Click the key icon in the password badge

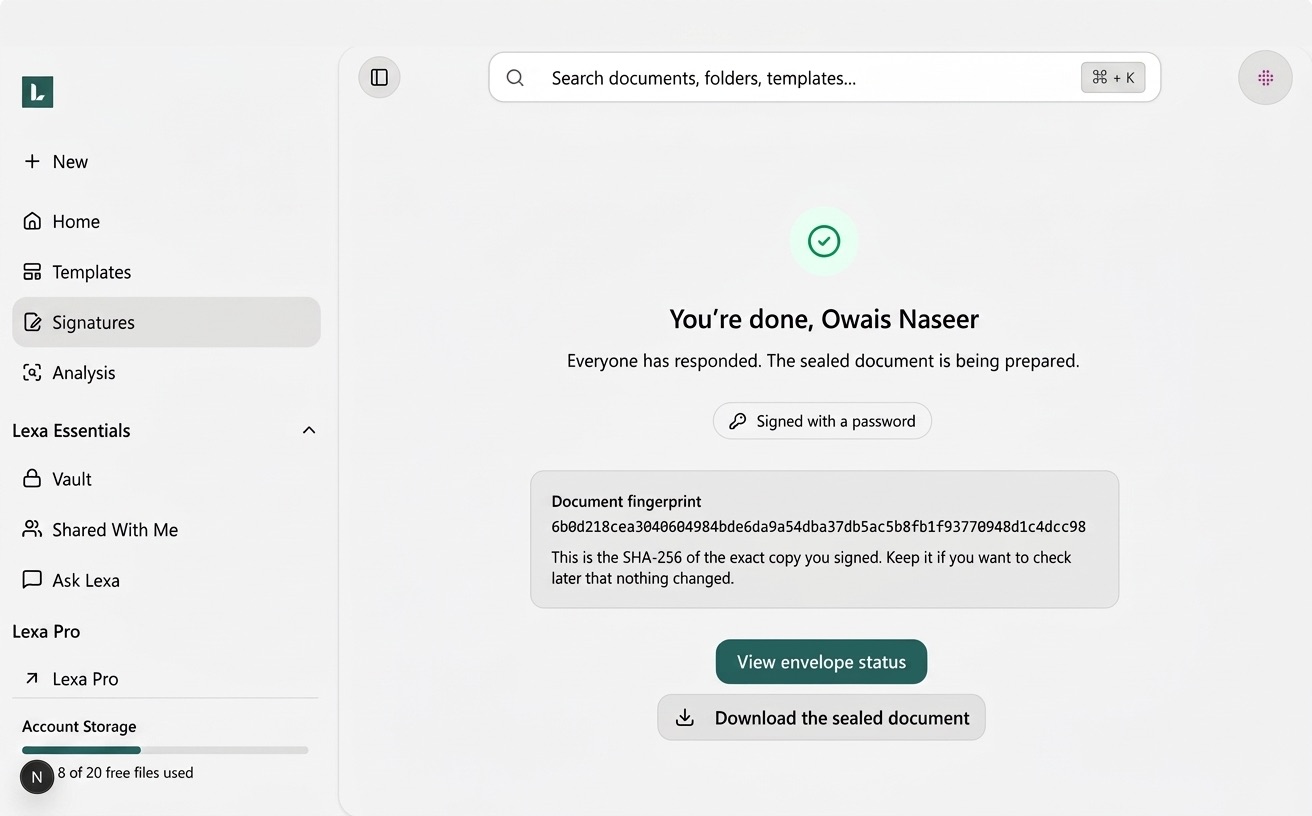pos(737,421)
